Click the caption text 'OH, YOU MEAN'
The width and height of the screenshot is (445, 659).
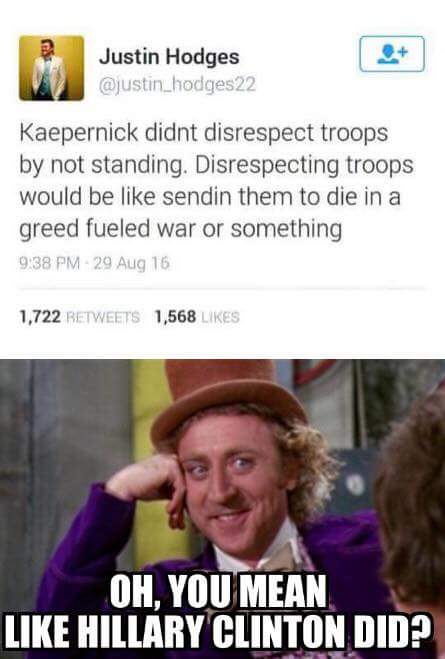click(x=219, y=591)
